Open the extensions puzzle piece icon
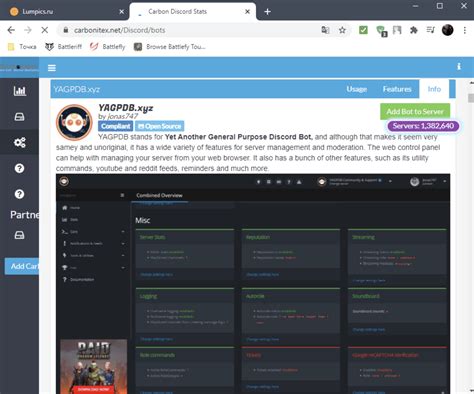The height and width of the screenshot is (394, 474). 414,30
